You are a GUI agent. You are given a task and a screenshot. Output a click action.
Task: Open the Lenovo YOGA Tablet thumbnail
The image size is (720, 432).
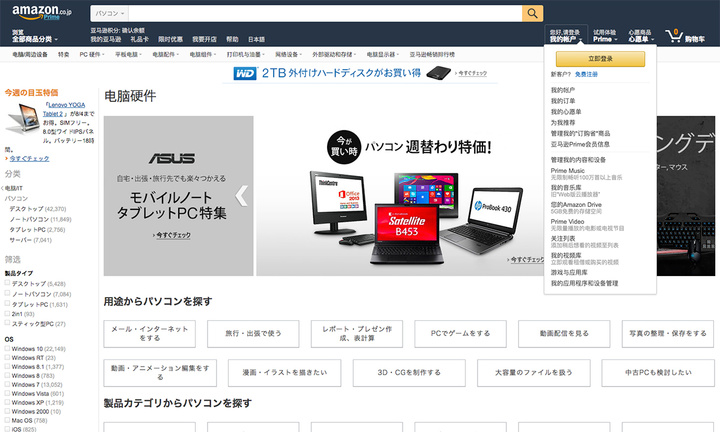pos(23,118)
